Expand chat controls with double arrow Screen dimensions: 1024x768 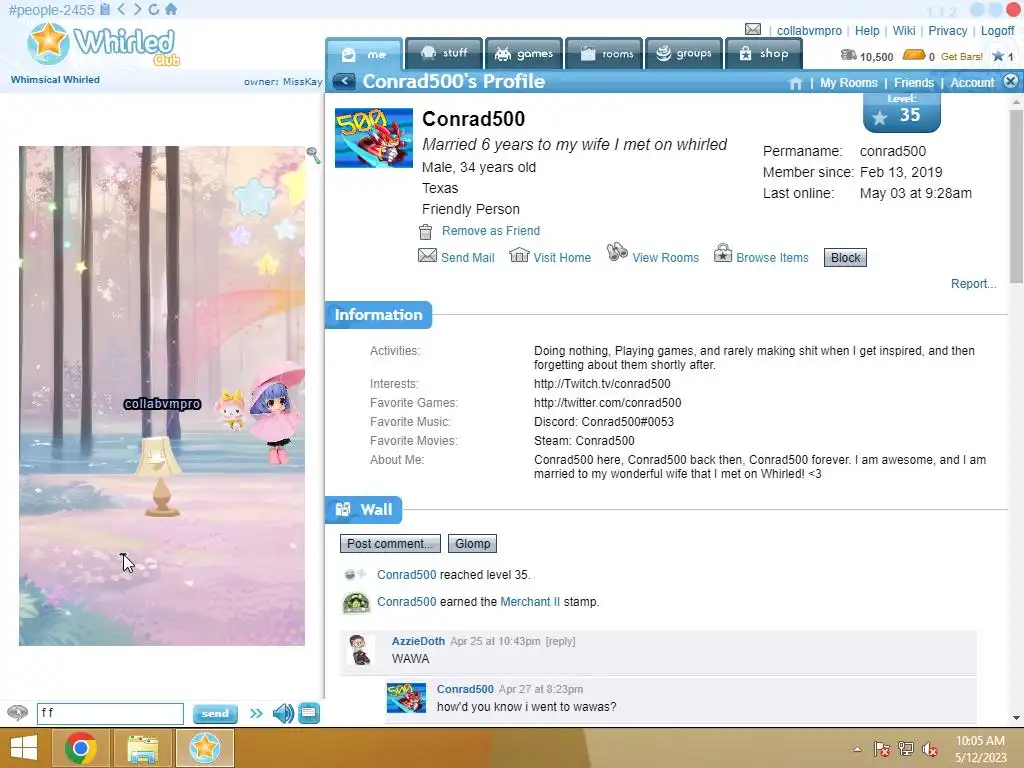pos(256,713)
